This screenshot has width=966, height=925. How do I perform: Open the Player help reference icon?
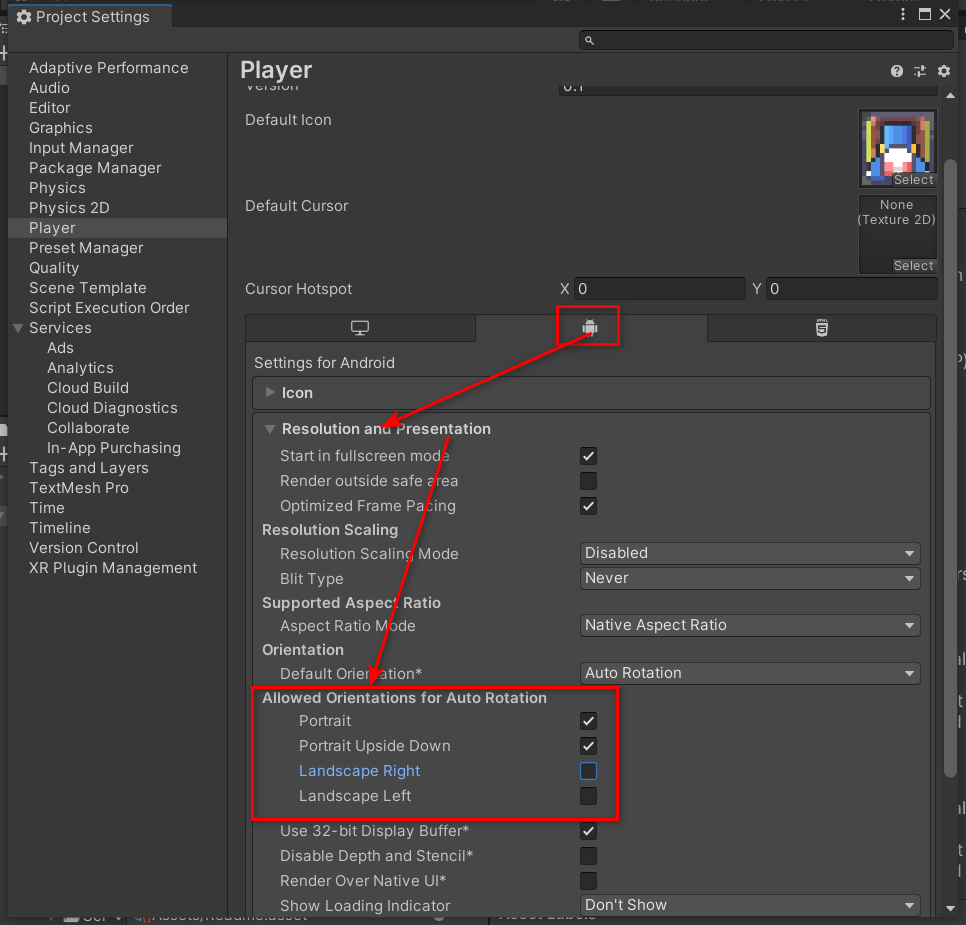[896, 71]
